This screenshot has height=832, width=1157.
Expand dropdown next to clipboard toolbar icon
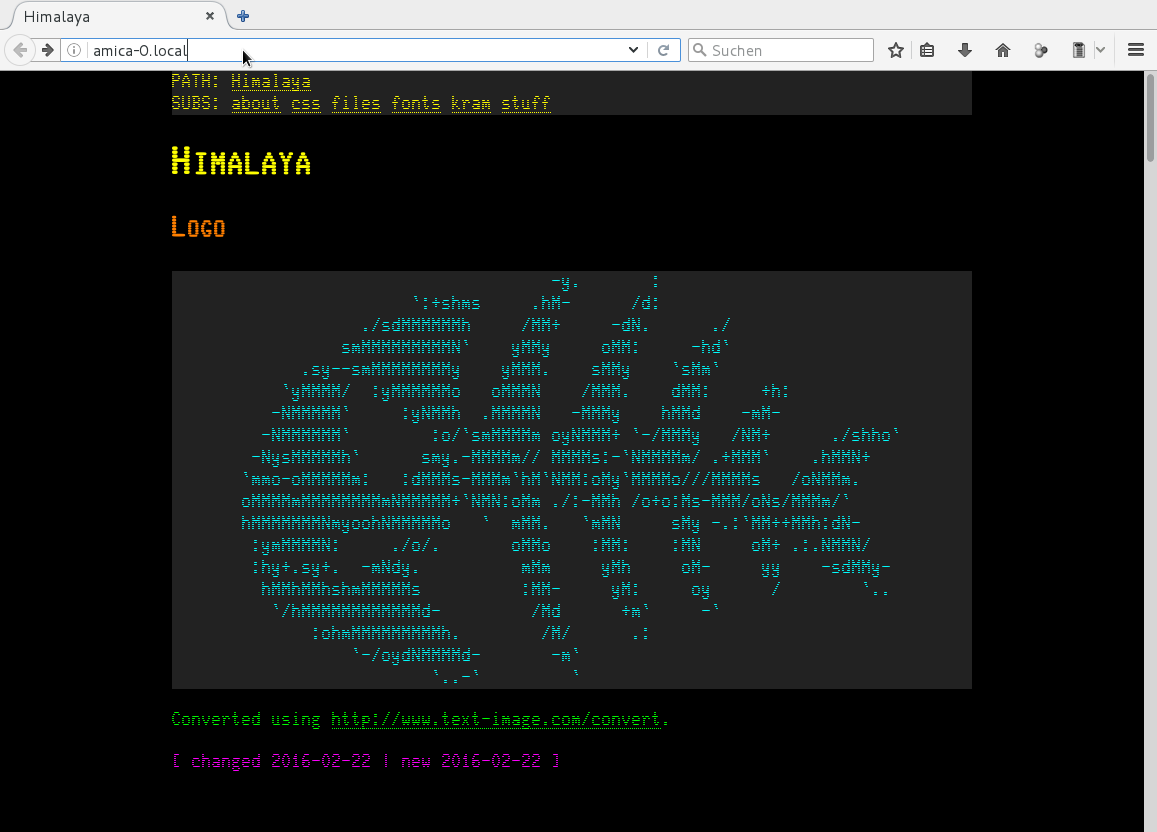1100,50
